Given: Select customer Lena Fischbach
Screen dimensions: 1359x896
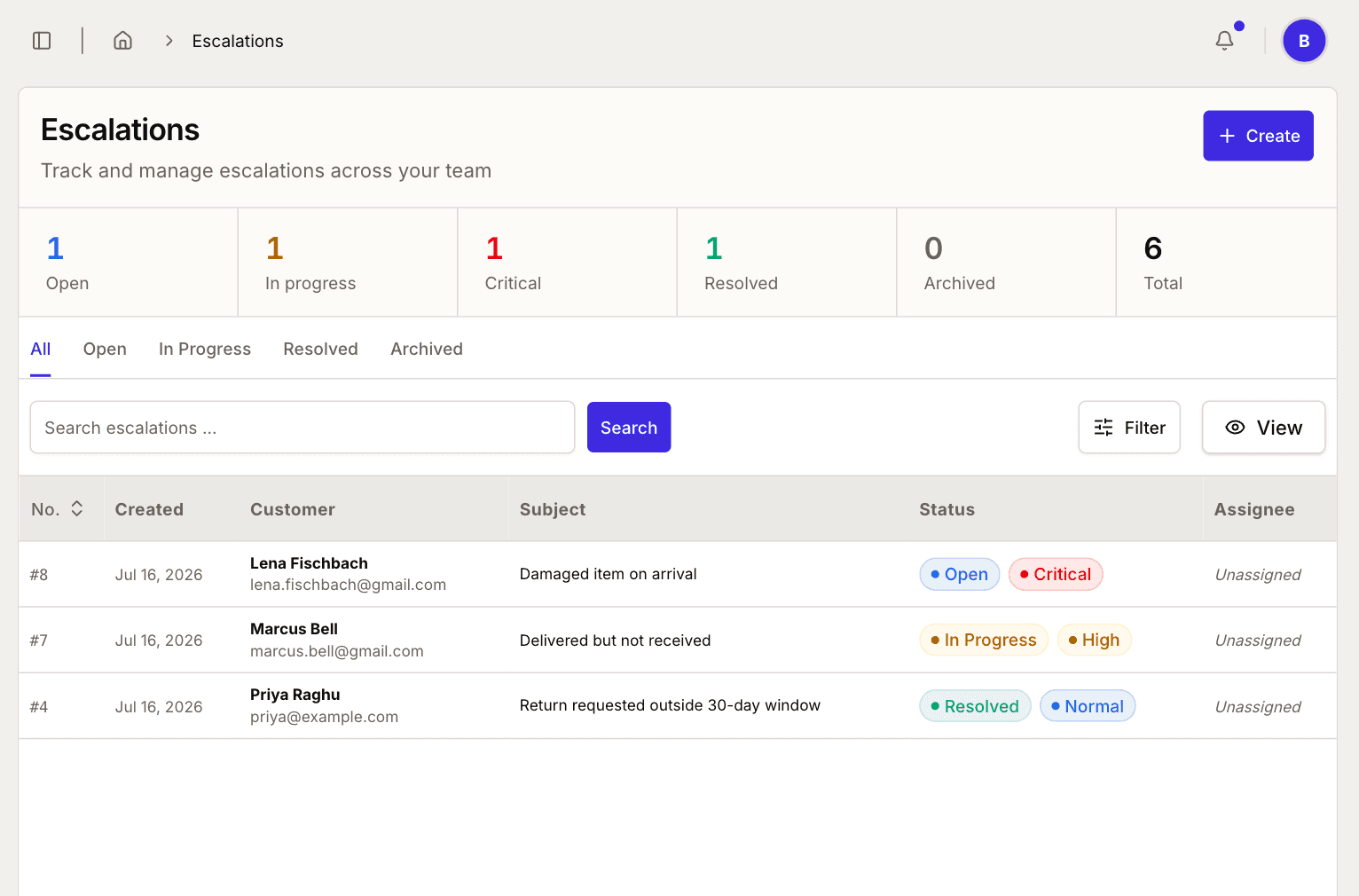Looking at the screenshot, I should click(x=309, y=563).
